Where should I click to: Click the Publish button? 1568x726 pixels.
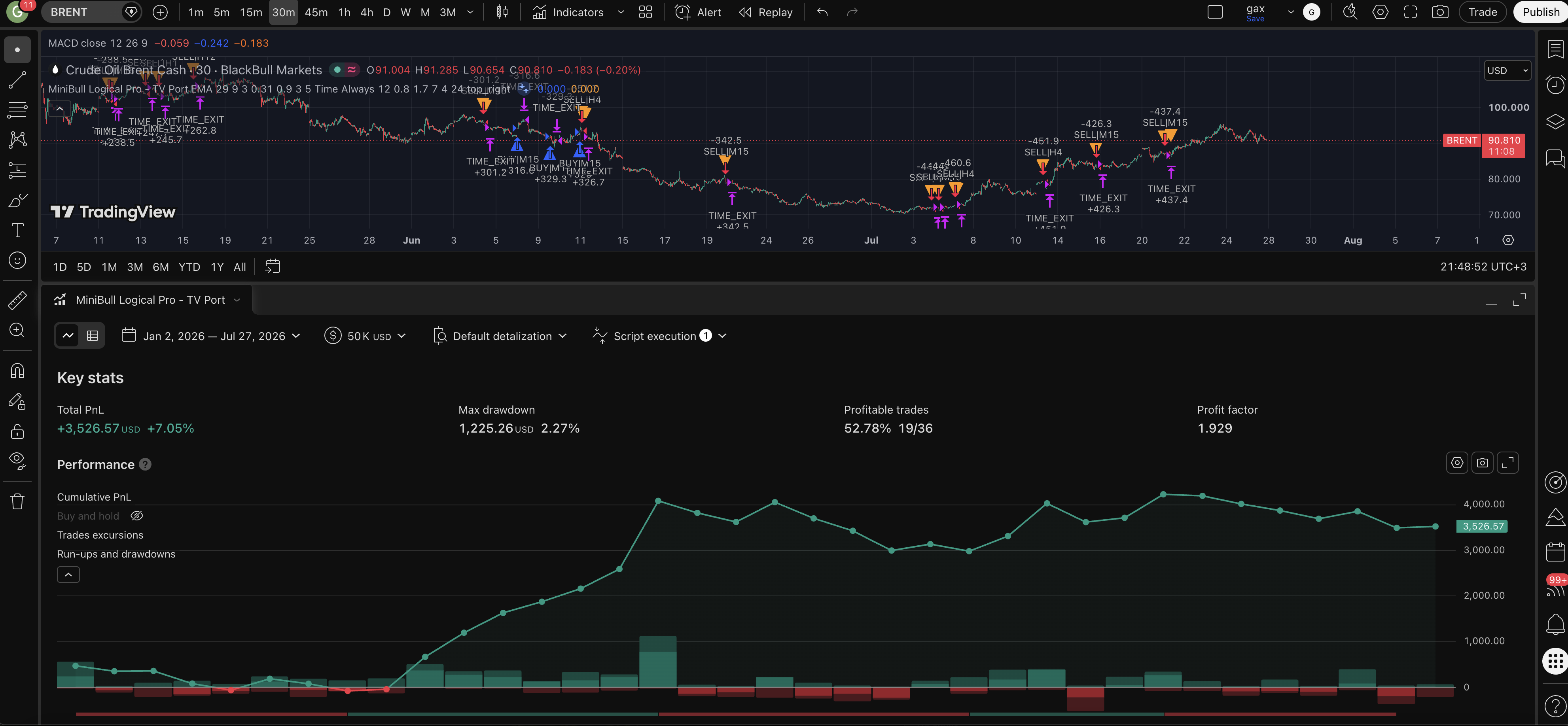(1540, 12)
